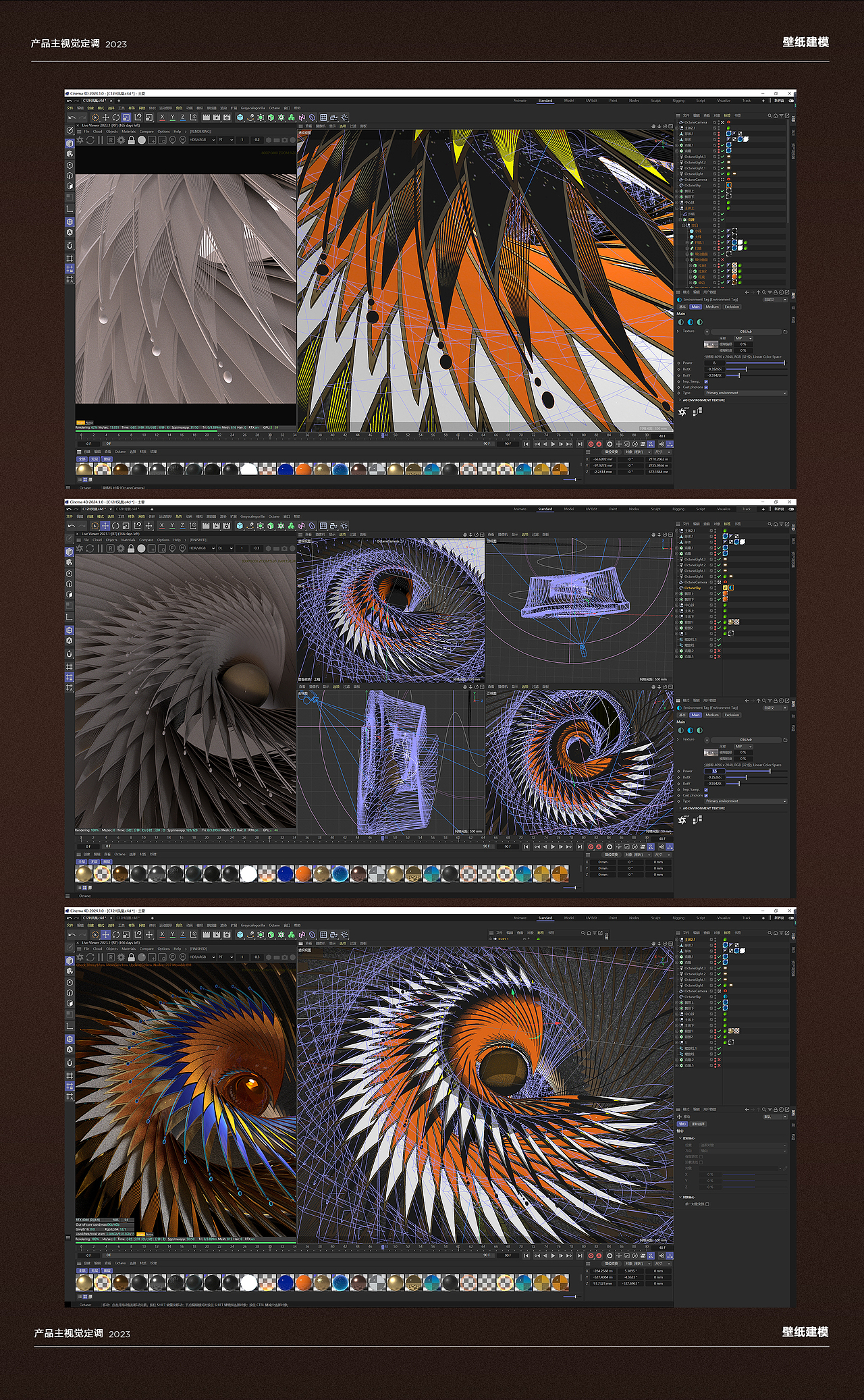The image size is (864, 1400).
Task: Click white clay-mode sphere in top Live Viewer
Action: [x=142, y=140]
